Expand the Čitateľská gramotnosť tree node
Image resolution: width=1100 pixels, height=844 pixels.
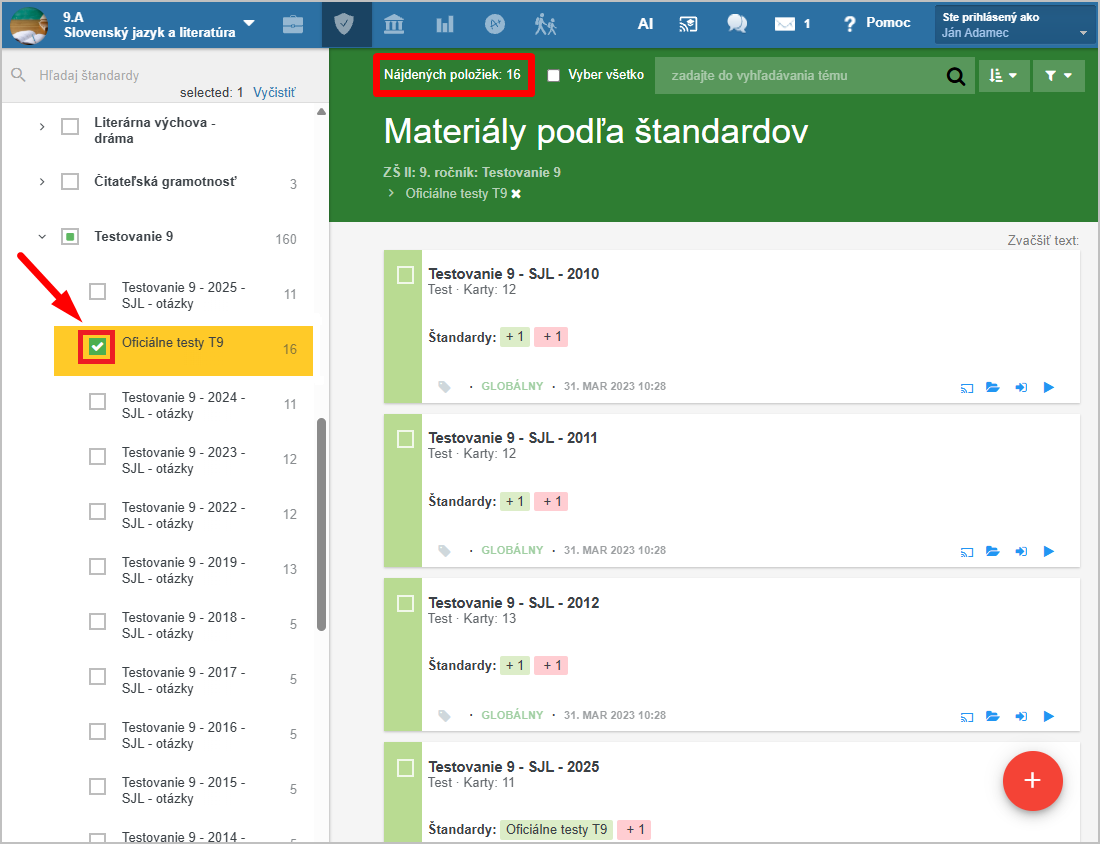pos(42,182)
